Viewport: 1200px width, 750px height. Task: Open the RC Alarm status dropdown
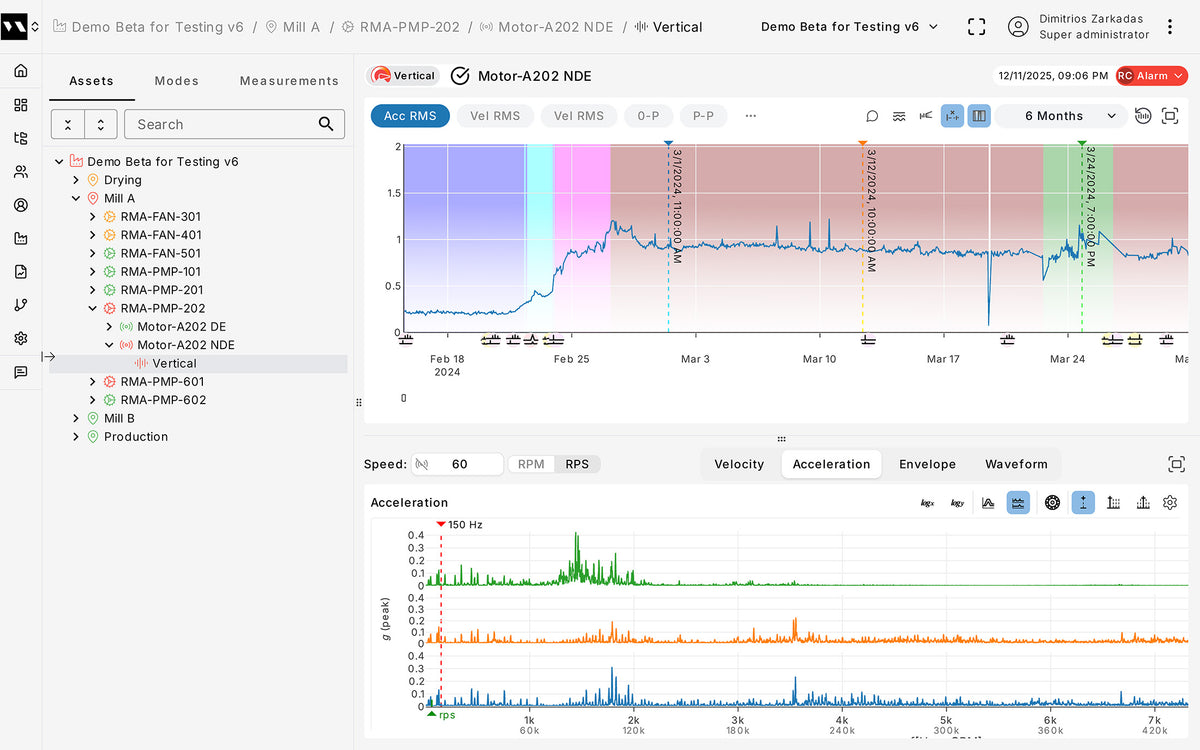(x=1152, y=76)
